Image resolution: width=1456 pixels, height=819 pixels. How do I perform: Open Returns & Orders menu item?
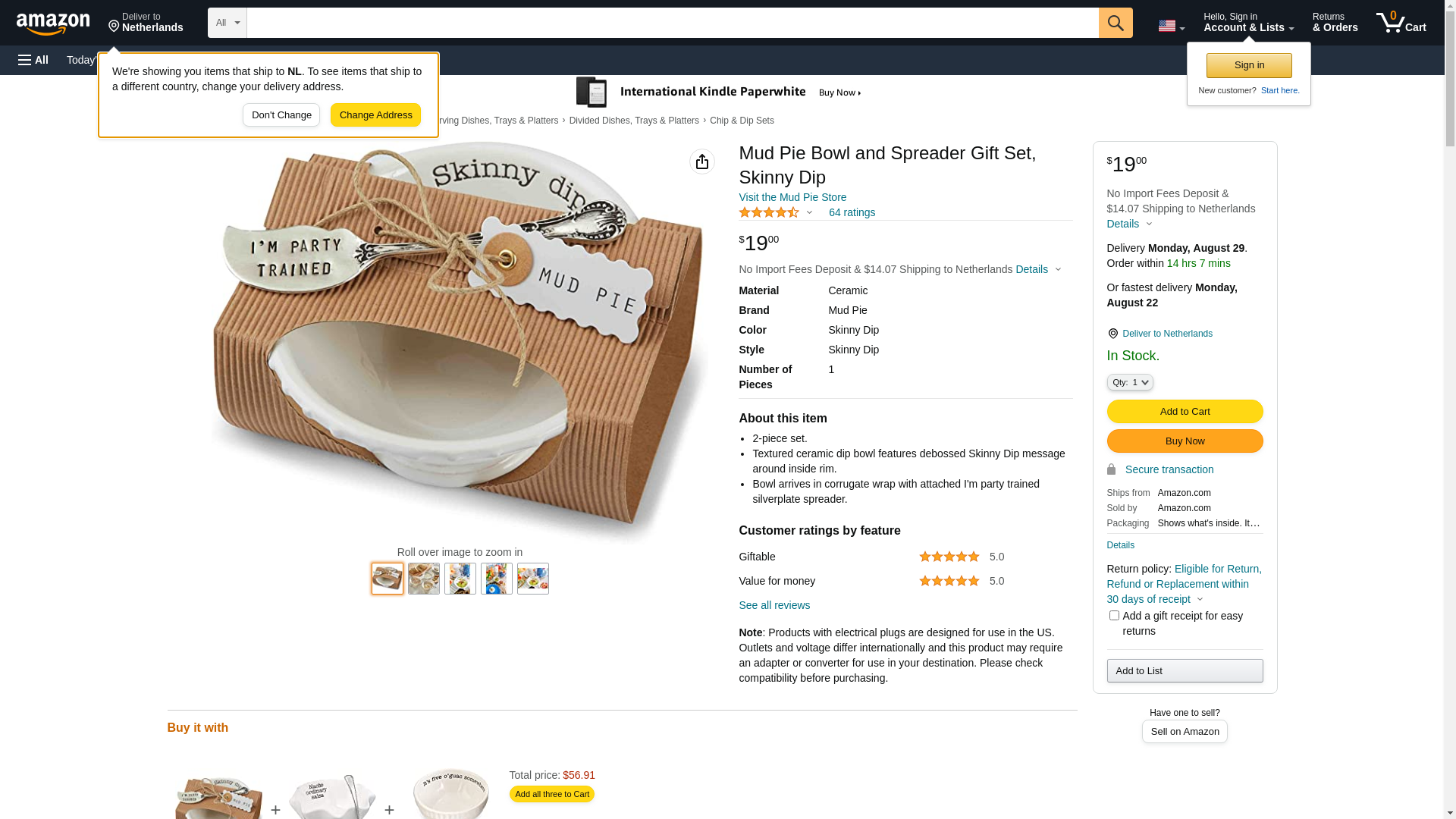1335,23
